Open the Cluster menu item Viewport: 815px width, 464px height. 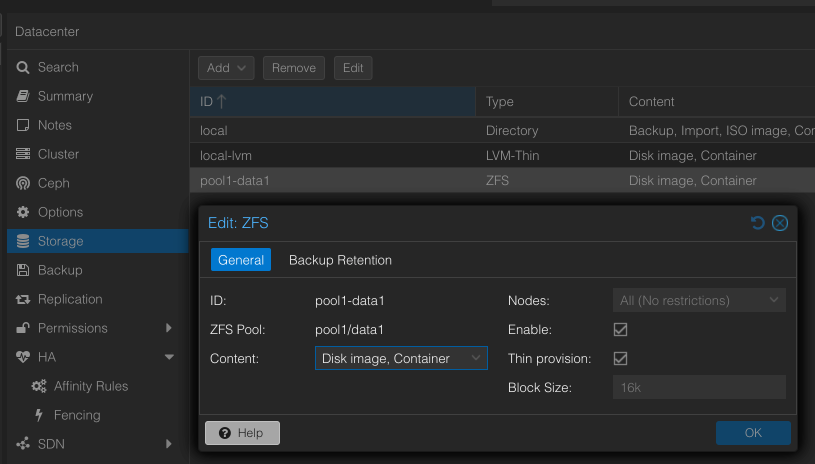[98, 154]
